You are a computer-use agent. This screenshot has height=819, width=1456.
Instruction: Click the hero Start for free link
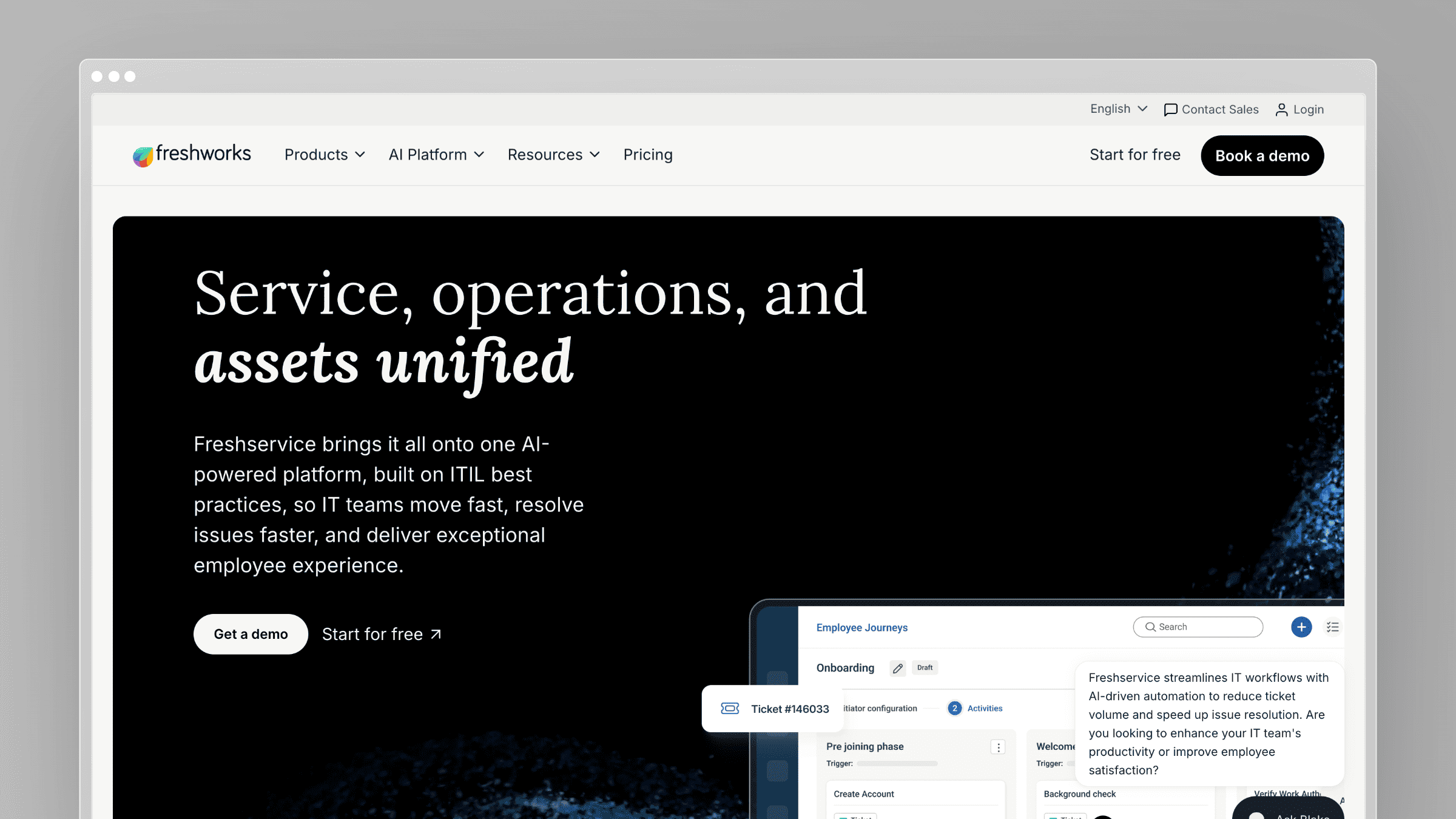click(x=382, y=635)
